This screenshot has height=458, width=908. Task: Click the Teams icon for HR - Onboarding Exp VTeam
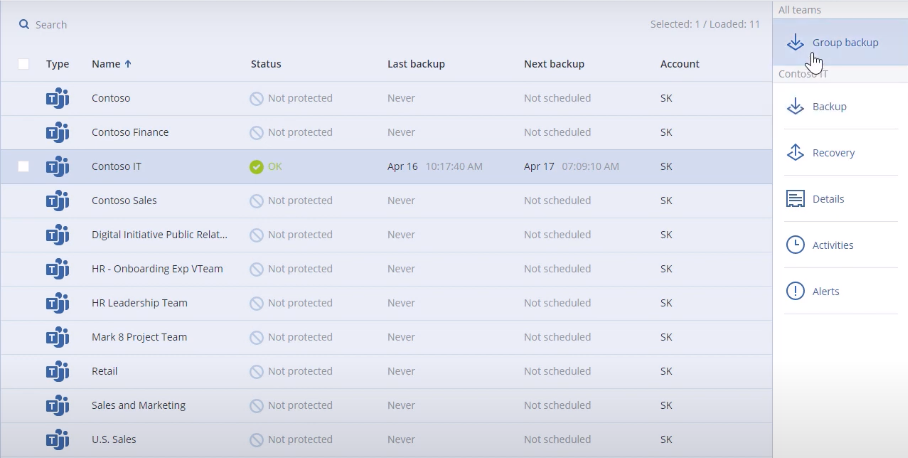[x=57, y=269]
